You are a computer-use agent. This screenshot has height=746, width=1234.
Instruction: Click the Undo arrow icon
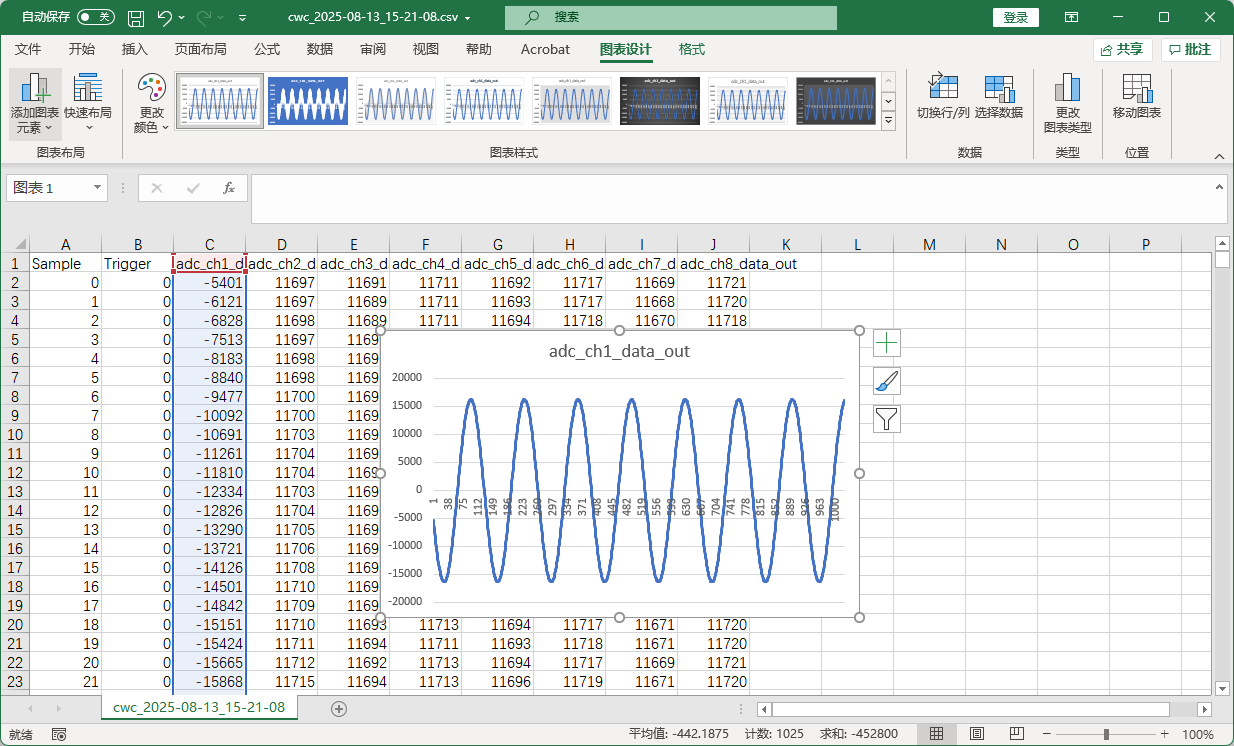[165, 17]
